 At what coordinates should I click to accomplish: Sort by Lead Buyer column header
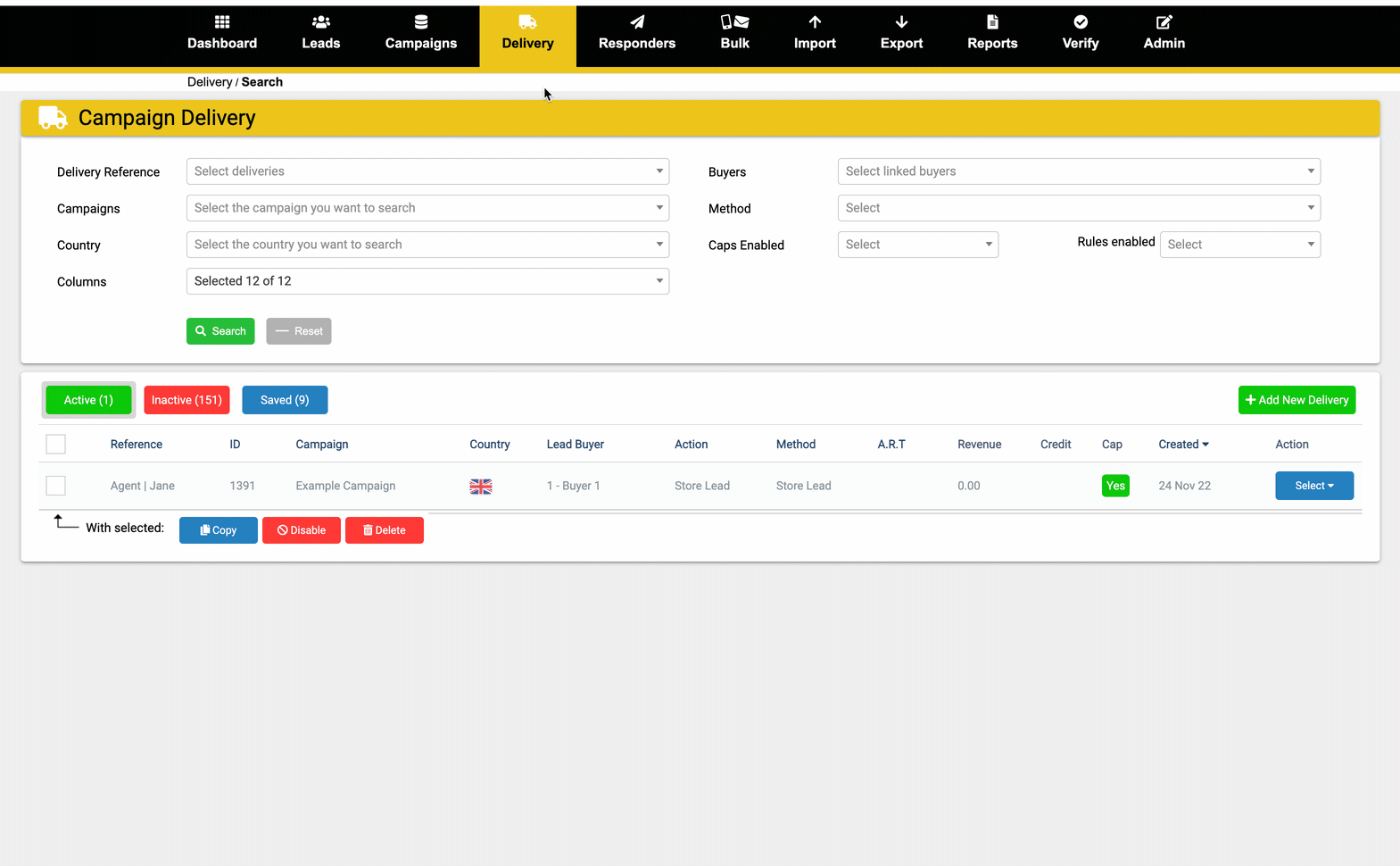(x=576, y=445)
